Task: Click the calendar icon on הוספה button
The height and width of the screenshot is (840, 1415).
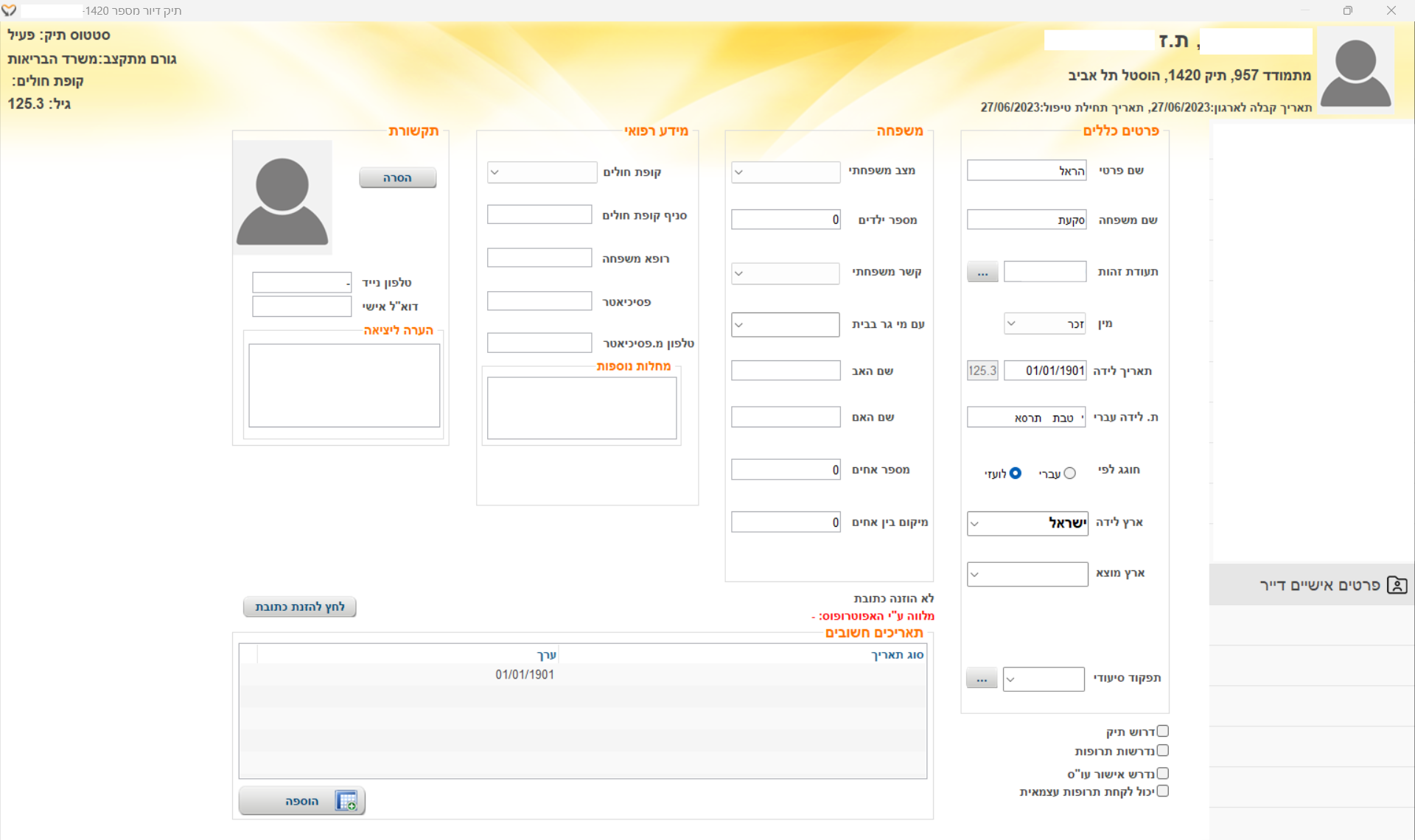Action: [346, 801]
